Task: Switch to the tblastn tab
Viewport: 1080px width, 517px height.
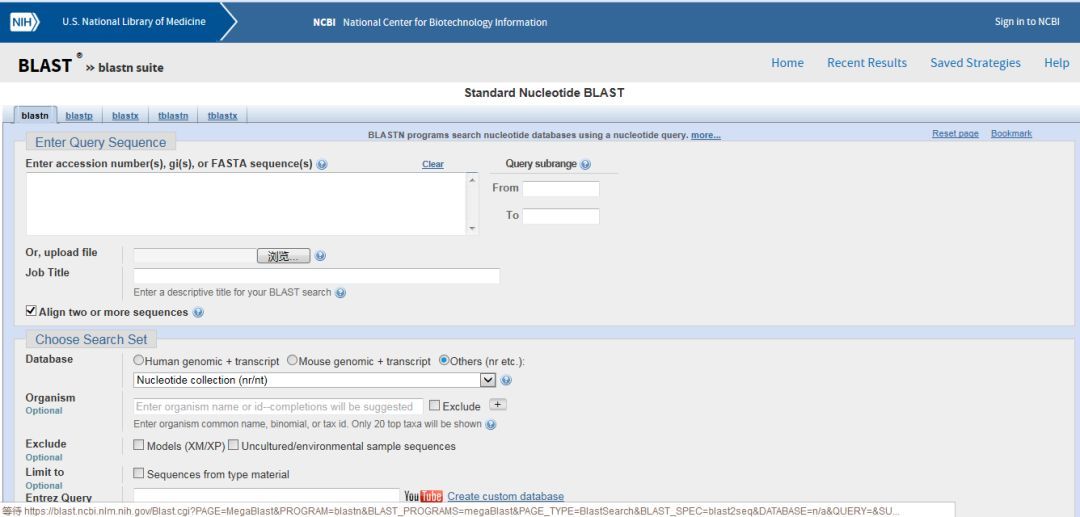Action: coord(173,116)
